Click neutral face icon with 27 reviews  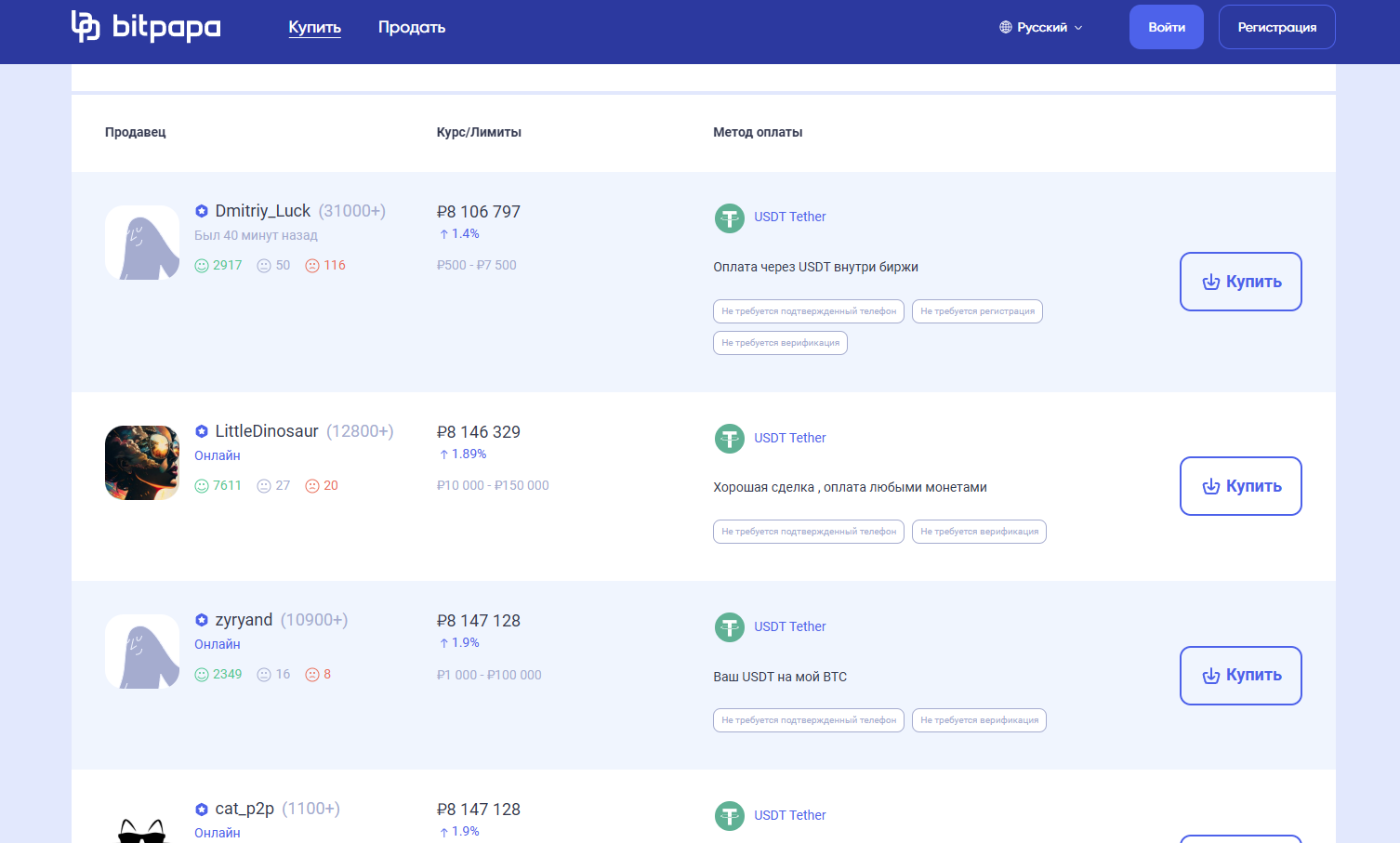click(264, 486)
